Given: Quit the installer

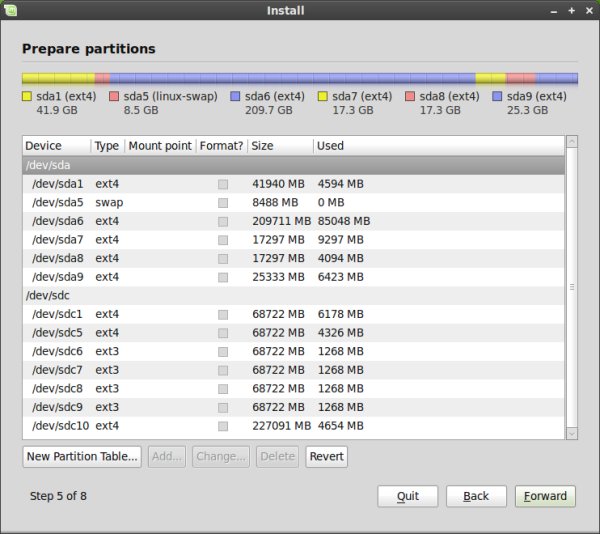Looking at the screenshot, I should coord(407,496).
